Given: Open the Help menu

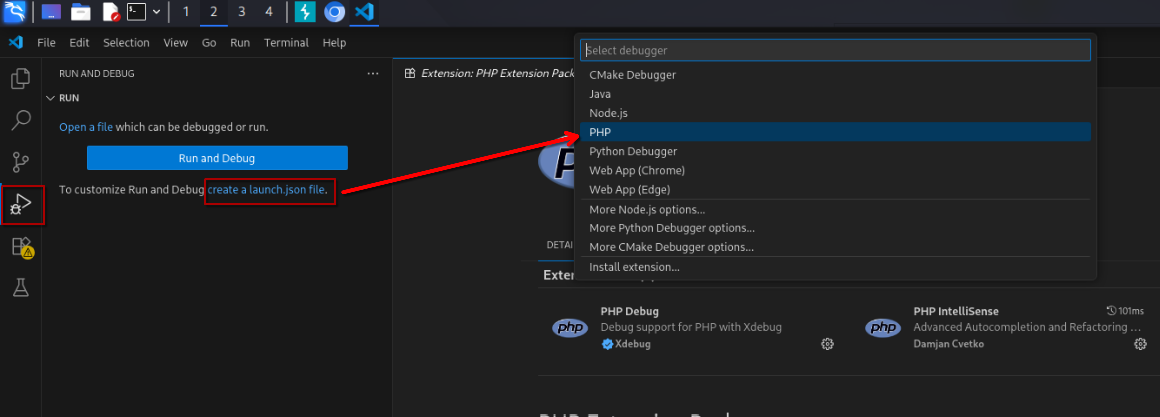Looking at the screenshot, I should click(x=334, y=43).
